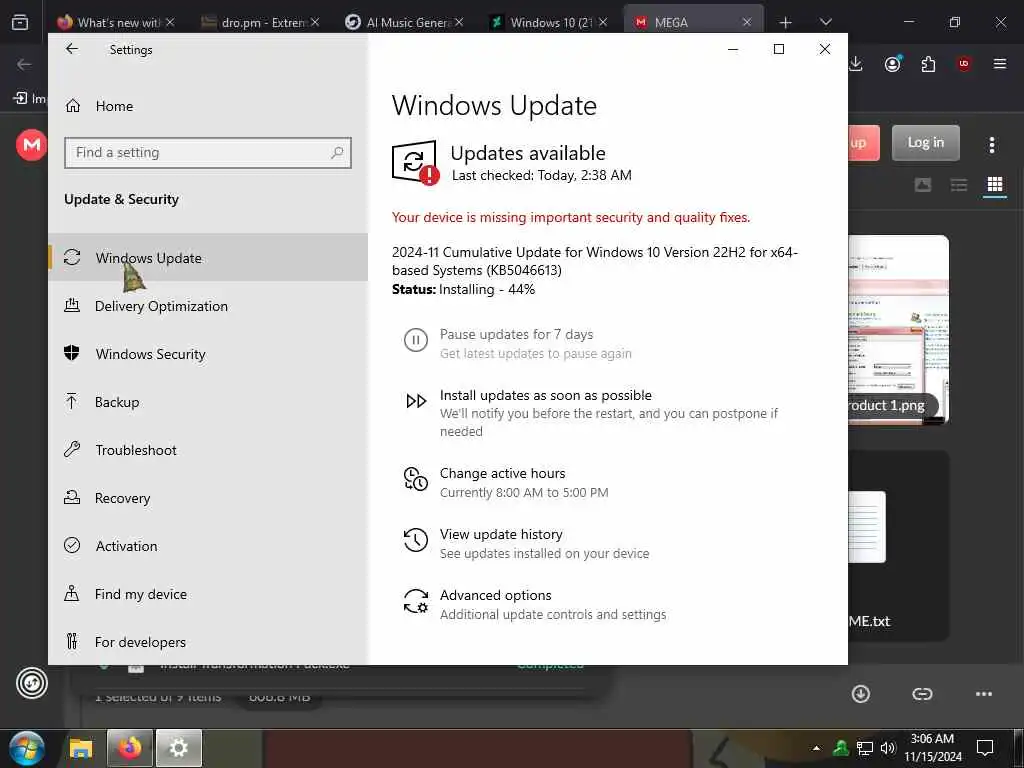
Task: Expand the list all tabs chevron
Action: (x=825, y=22)
